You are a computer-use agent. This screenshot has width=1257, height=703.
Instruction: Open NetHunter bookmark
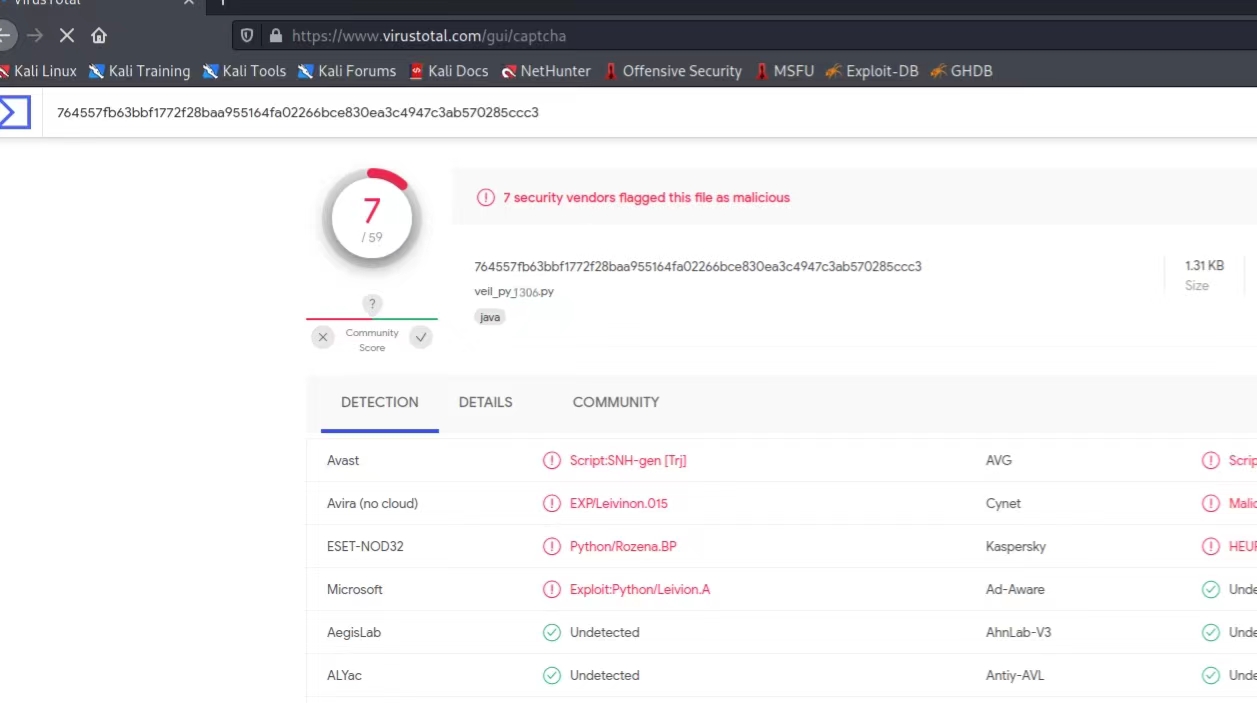[x=546, y=71]
